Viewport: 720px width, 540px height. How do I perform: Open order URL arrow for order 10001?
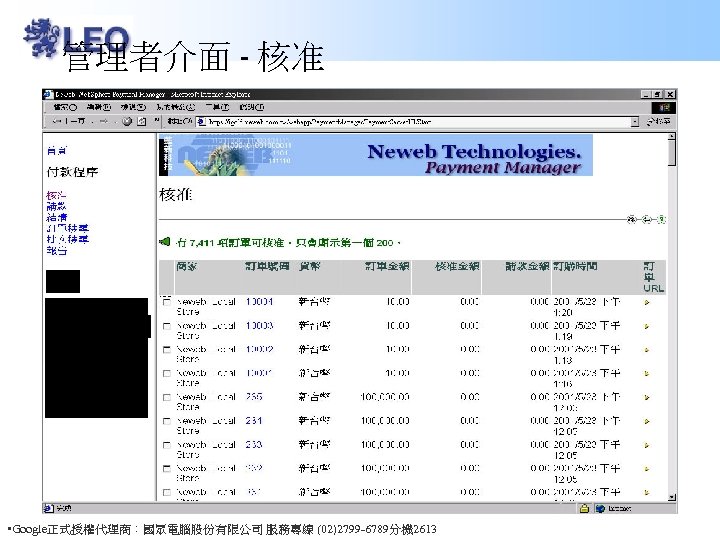[x=647, y=374]
